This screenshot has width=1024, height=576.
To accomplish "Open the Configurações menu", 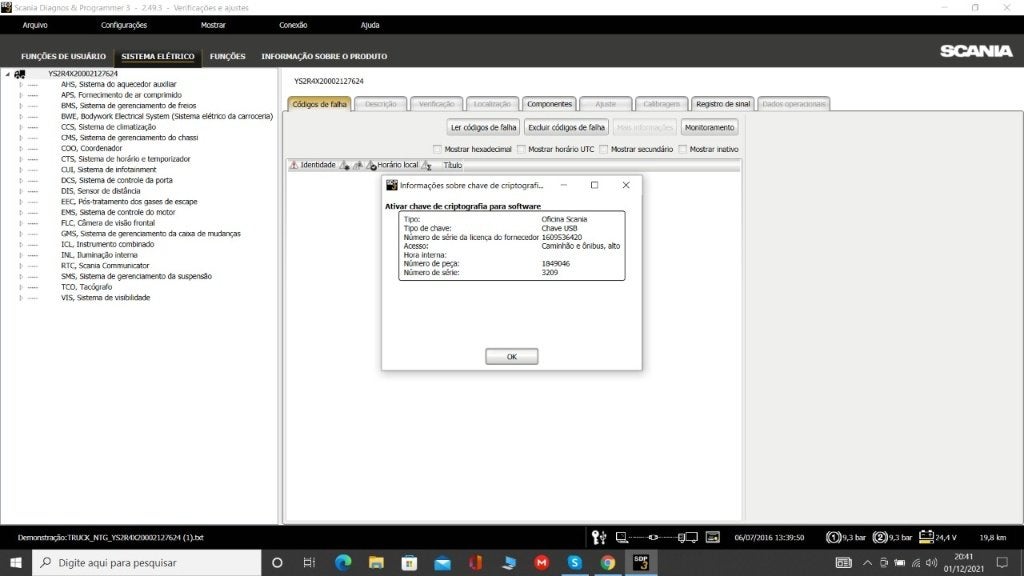I will coord(123,25).
